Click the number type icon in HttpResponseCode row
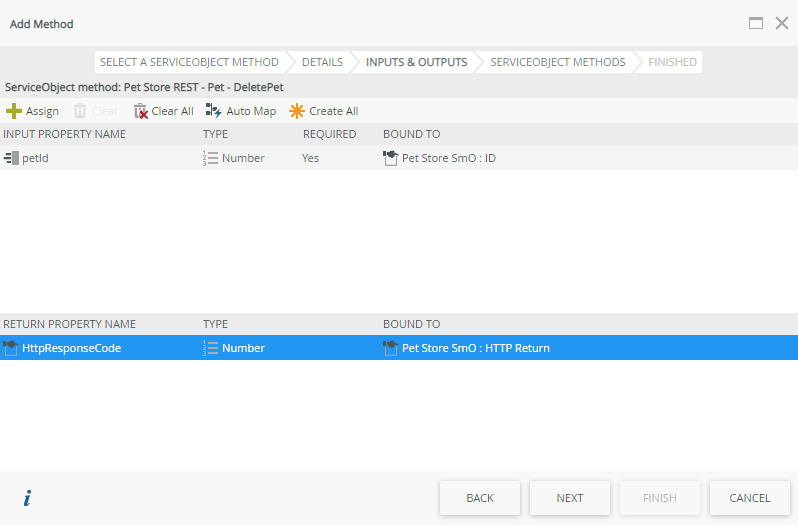 coord(210,348)
